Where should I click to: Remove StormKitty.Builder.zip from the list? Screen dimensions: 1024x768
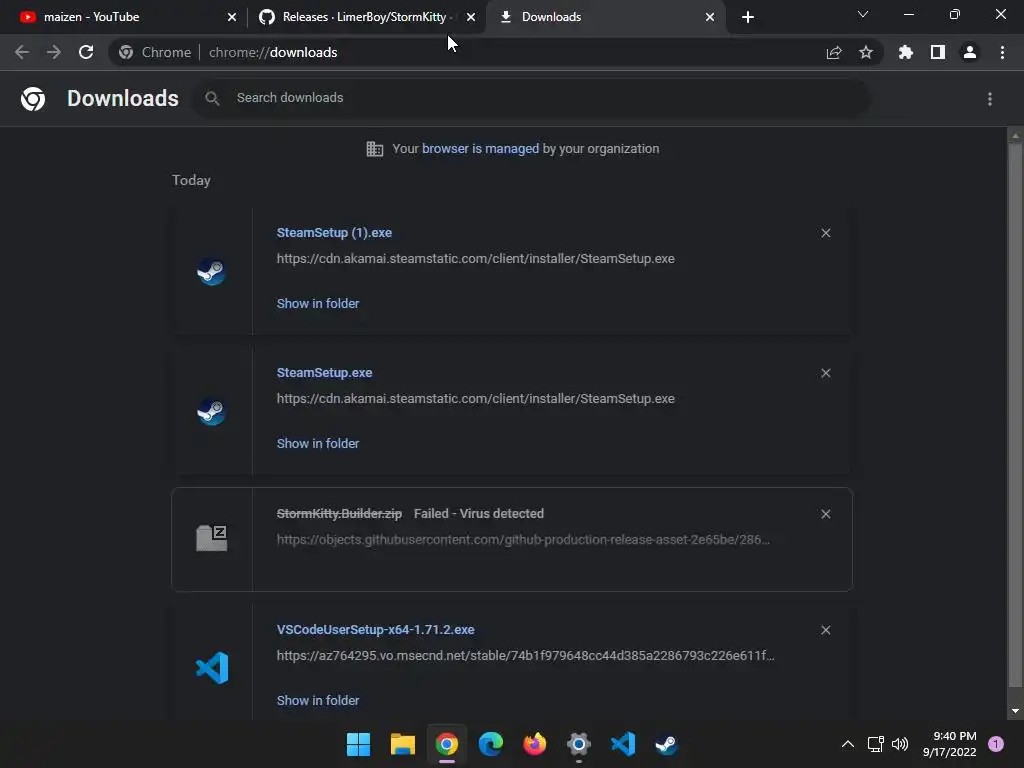coord(825,514)
